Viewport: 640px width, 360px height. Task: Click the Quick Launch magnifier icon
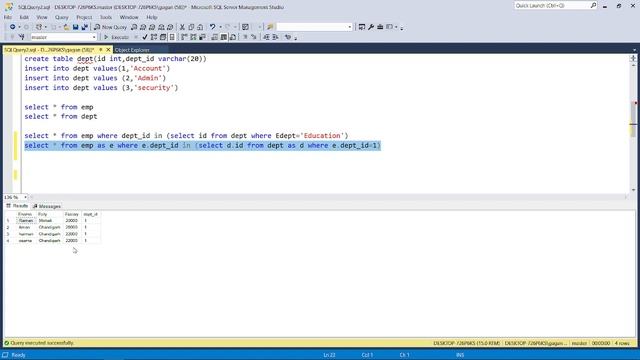pyautogui.click(x=593, y=5)
